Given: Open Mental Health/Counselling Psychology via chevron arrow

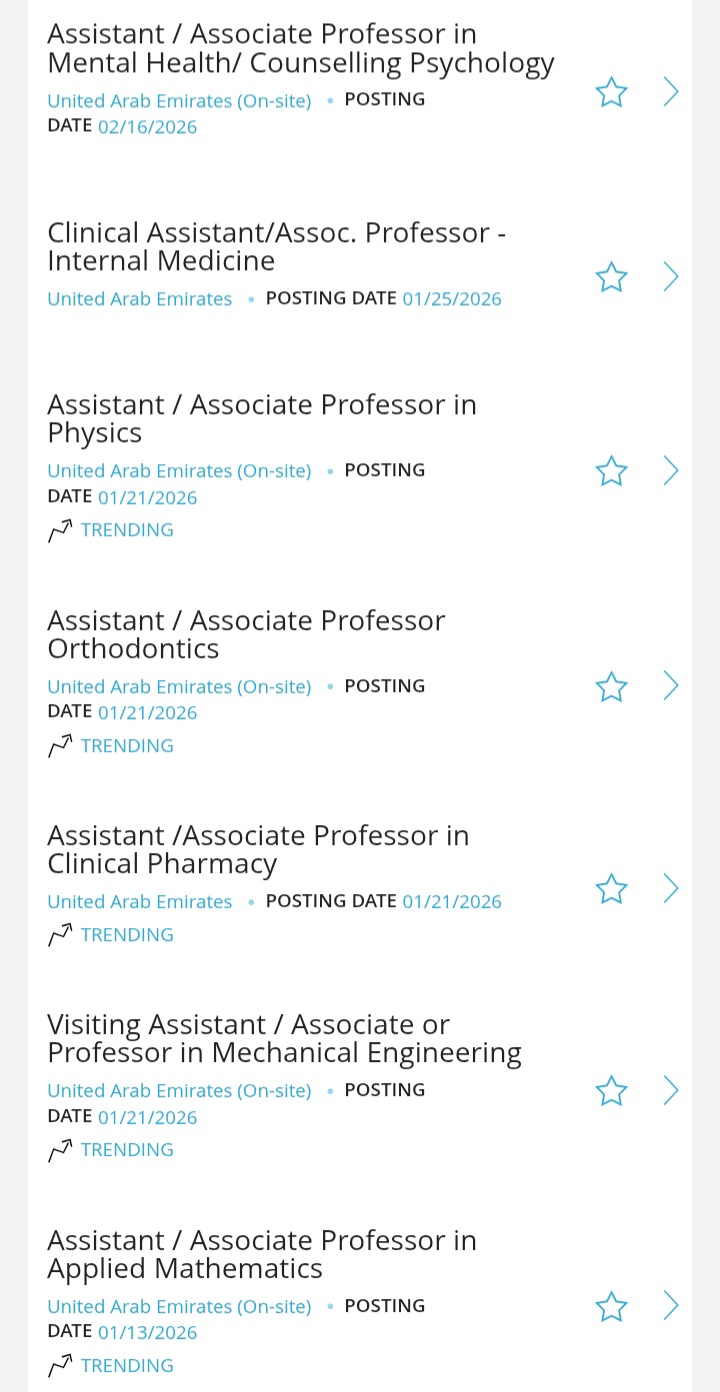Looking at the screenshot, I should pos(671,93).
